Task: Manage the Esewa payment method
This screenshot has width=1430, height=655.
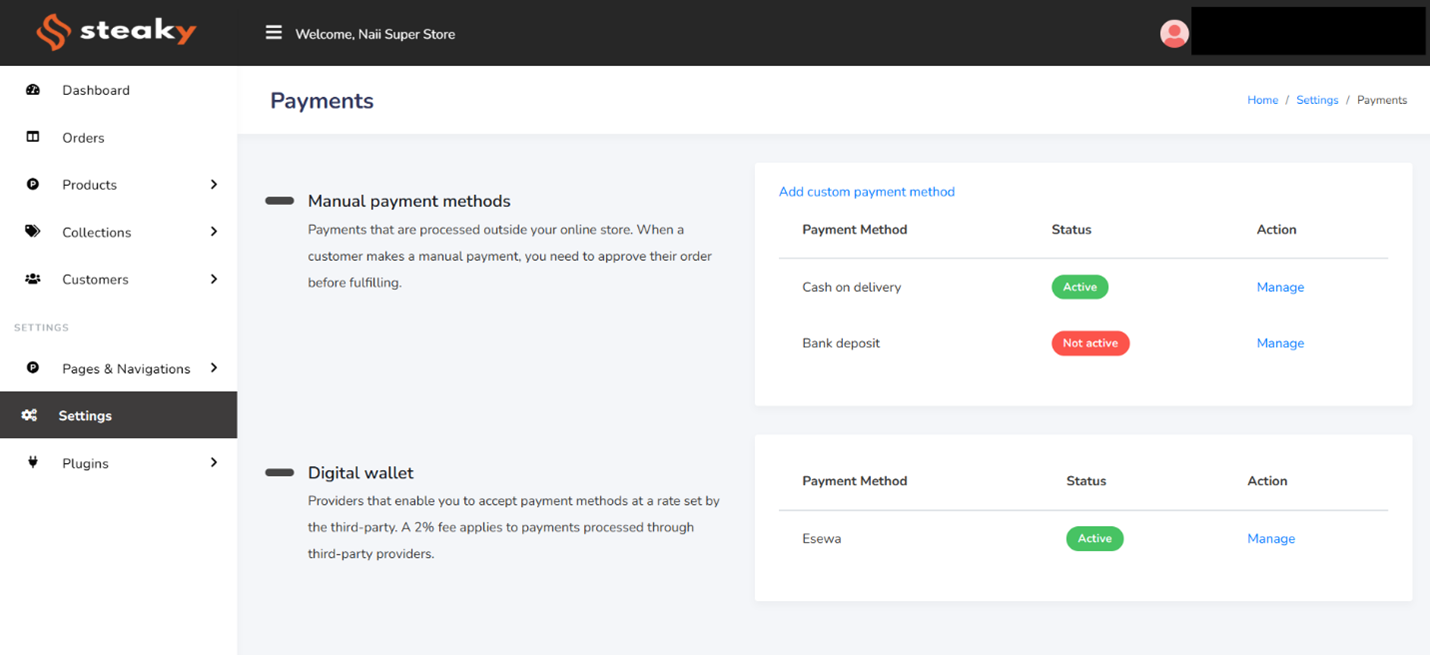Action: pos(1270,538)
